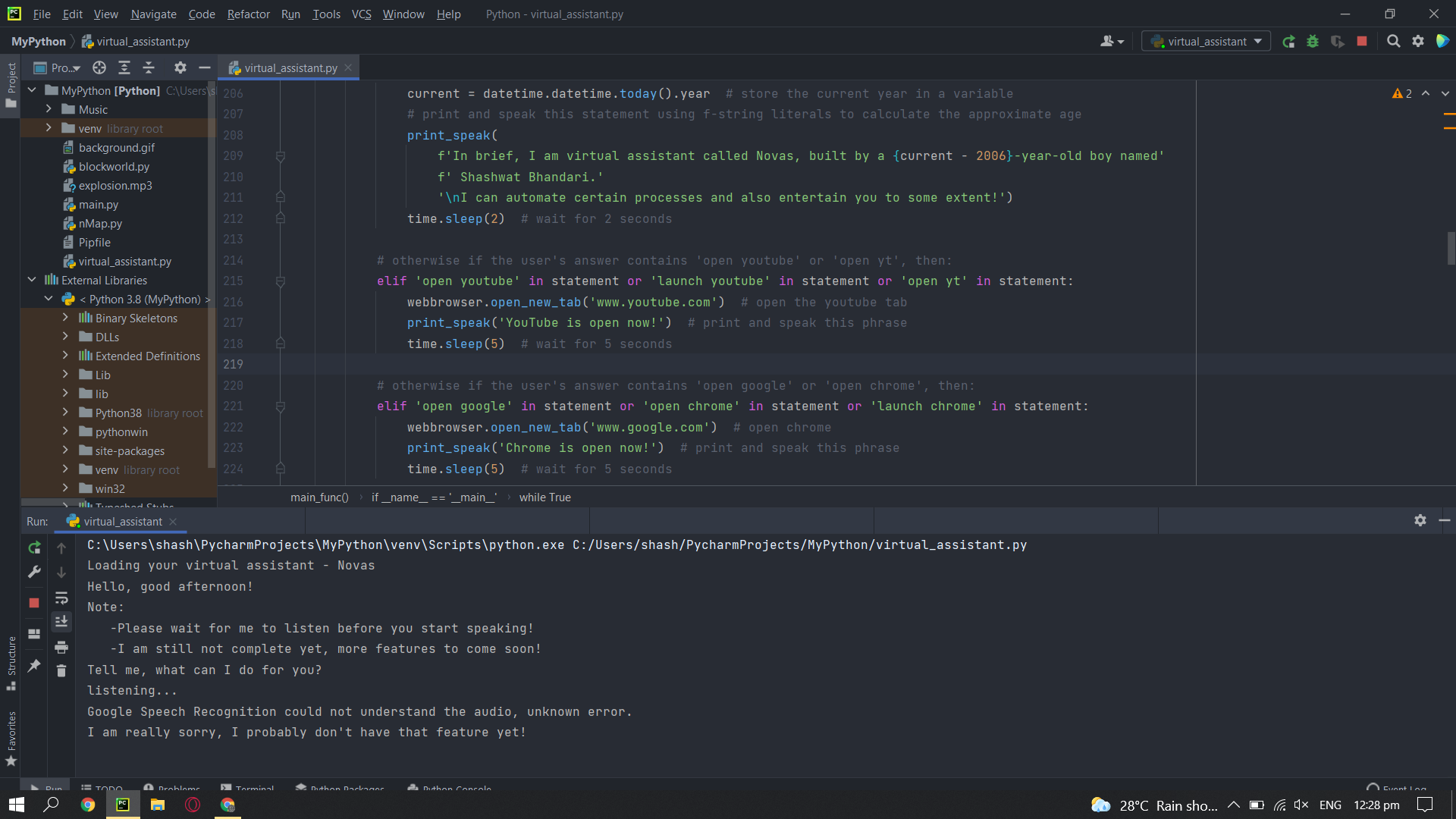The width and height of the screenshot is (1456, 819).
Task: Open the Navigate menu
Action: (x=153, y=14)
